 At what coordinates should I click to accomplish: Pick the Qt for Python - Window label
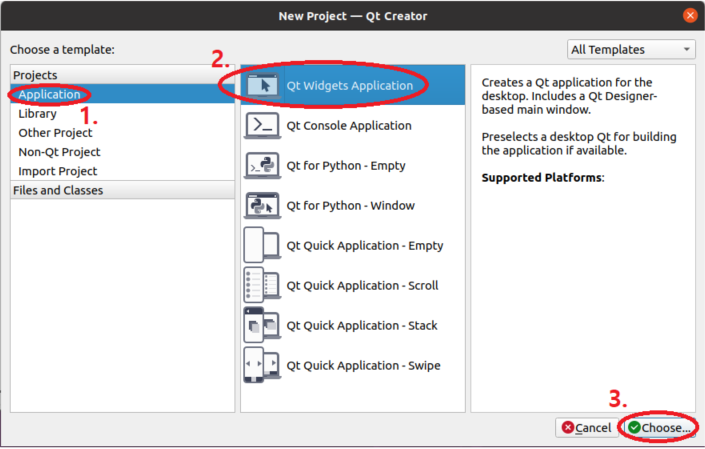tap(350, 205)
